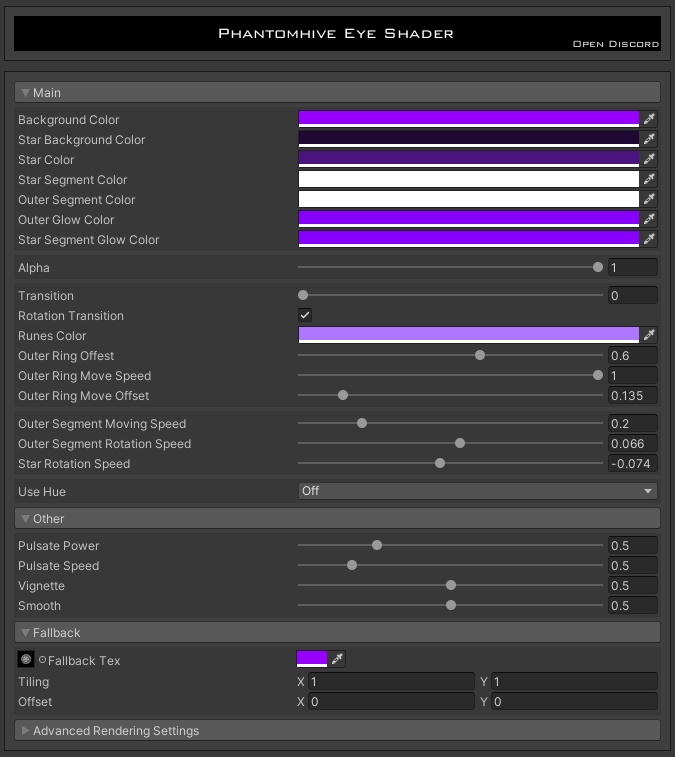Activate the Star Segment Glow Color eyedropper

pyautogui.click(x=648, y=239)
